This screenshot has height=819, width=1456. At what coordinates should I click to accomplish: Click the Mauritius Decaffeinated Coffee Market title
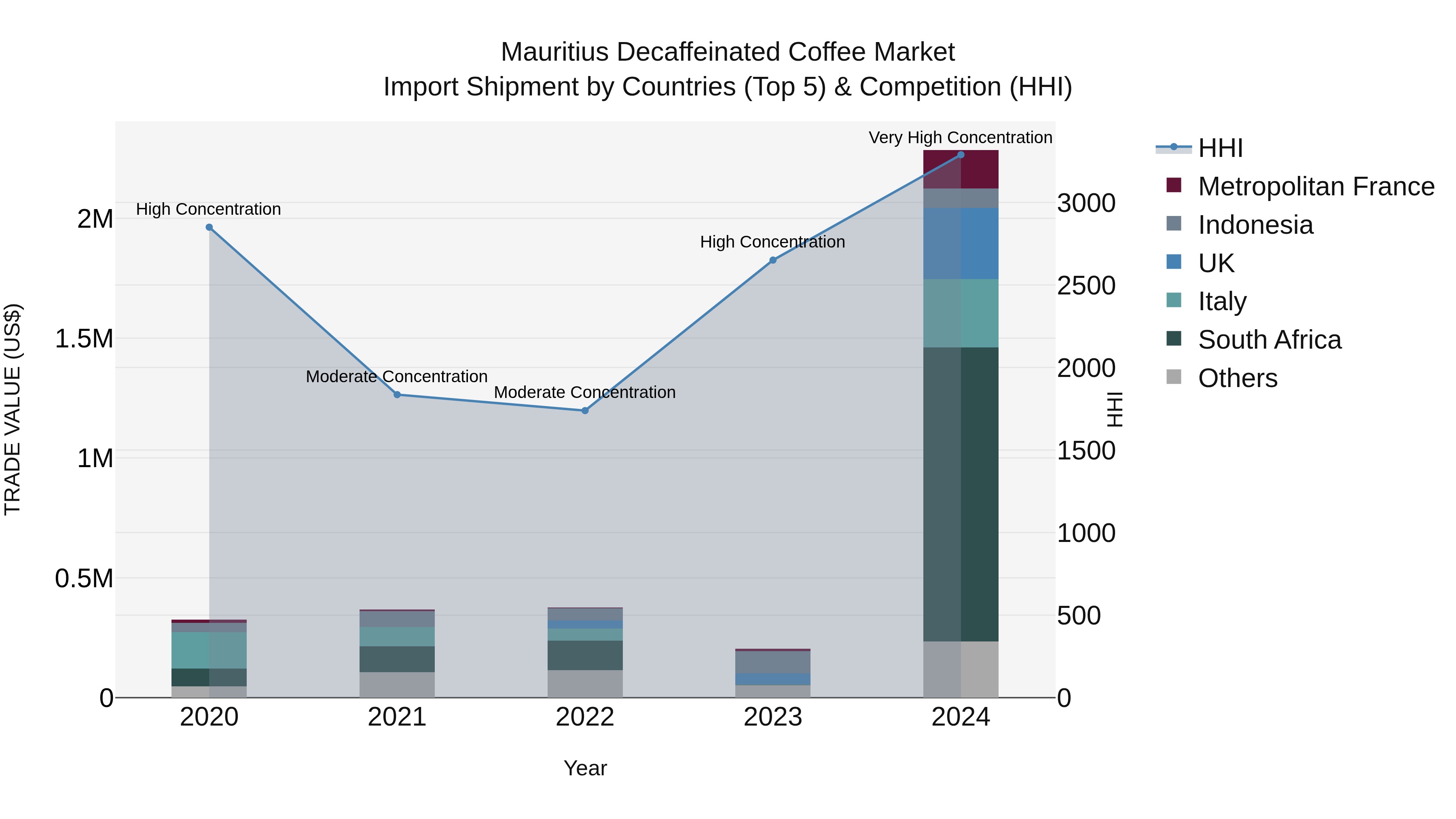coord(728,52)
